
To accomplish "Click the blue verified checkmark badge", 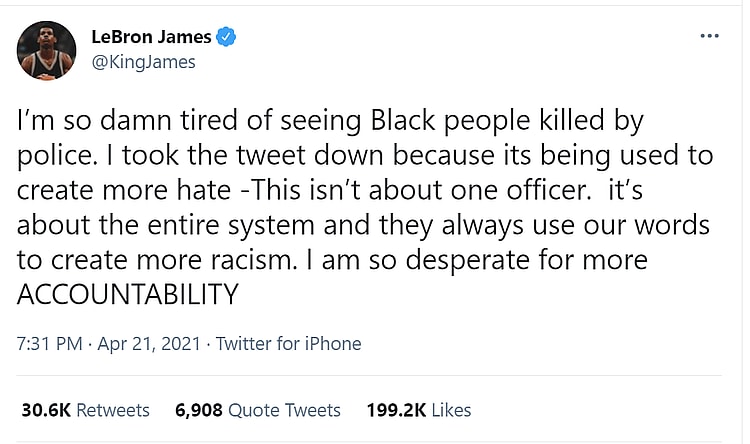I will (227, 37).
